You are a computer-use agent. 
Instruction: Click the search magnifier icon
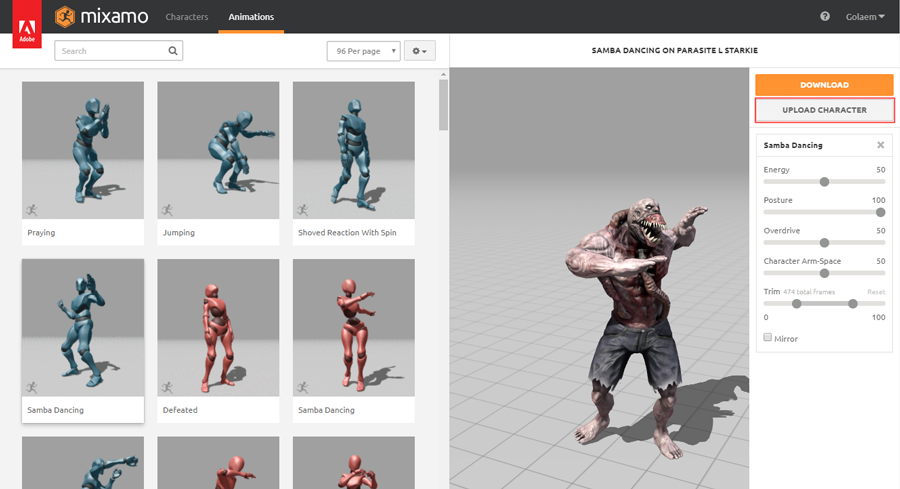point(173,51)
